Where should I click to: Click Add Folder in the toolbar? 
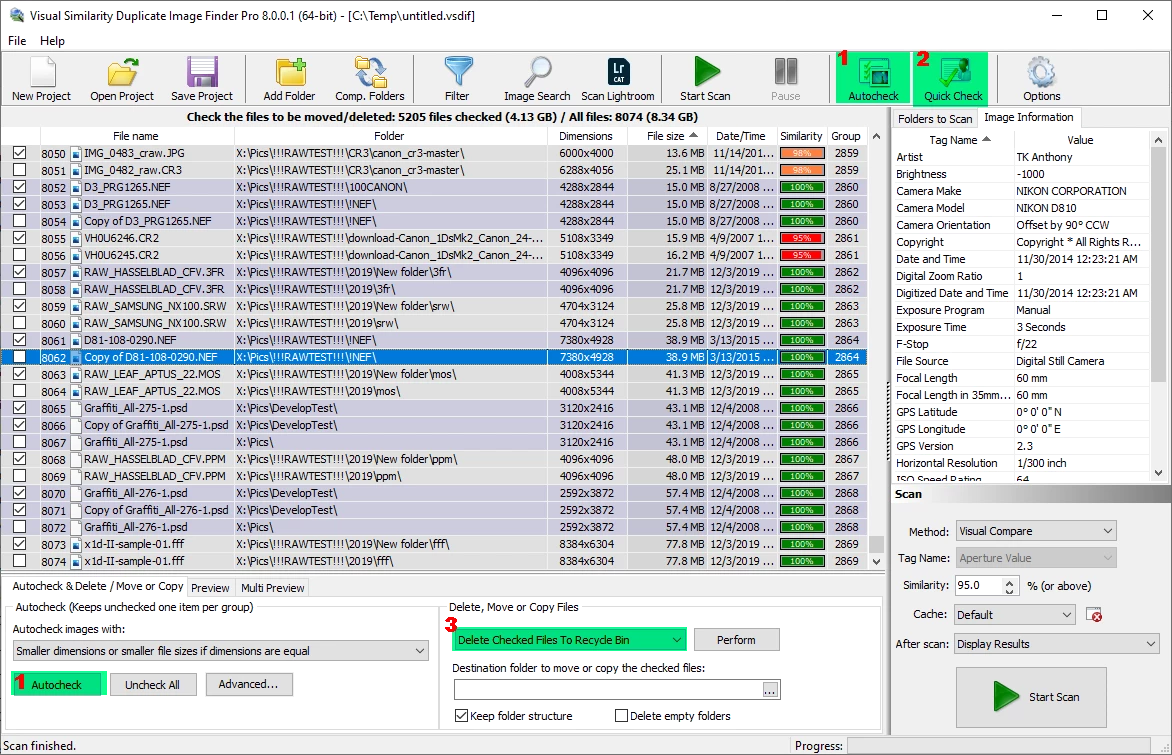tap(289, 78)
